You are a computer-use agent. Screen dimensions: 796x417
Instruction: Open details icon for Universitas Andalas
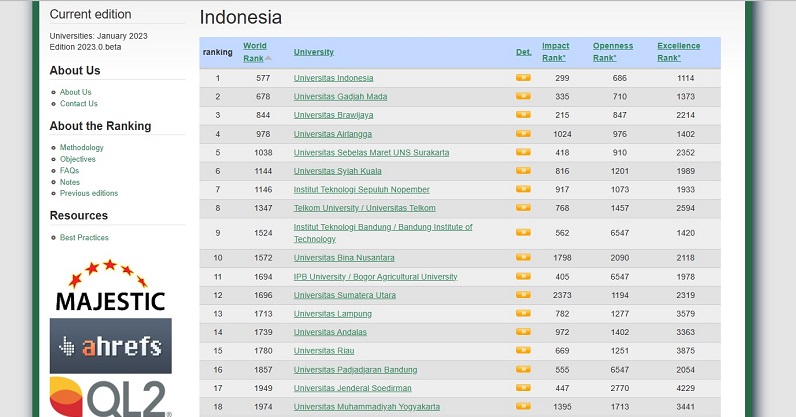(x=523, y=332)
